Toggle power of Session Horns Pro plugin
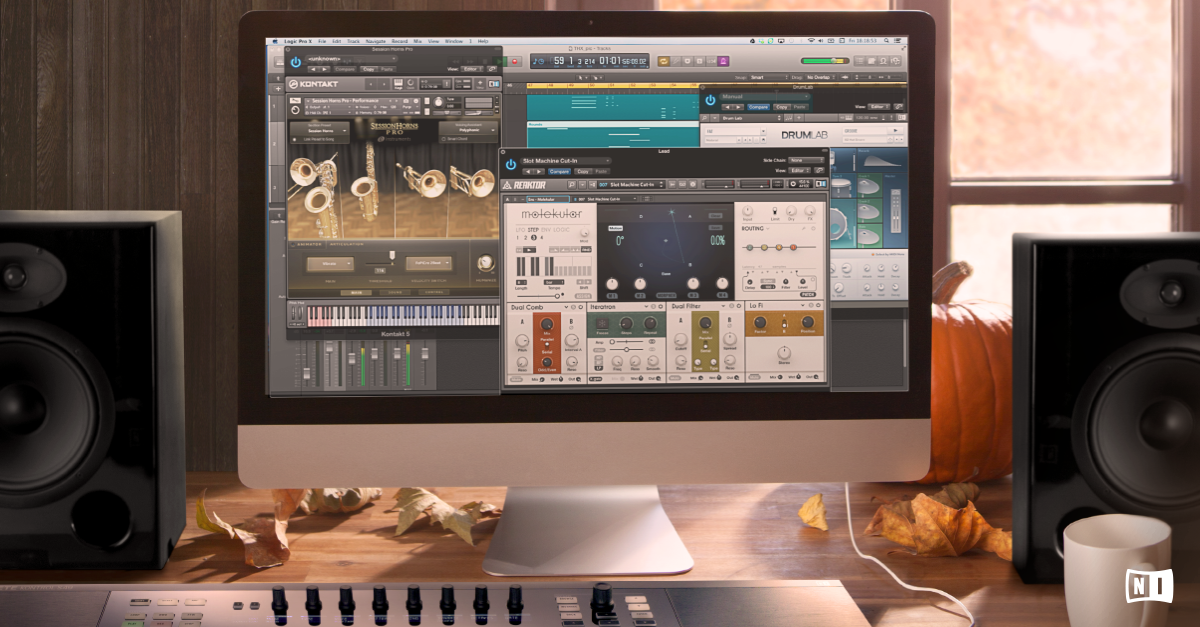Viewport: 1200px width, 627px height. 295,62
